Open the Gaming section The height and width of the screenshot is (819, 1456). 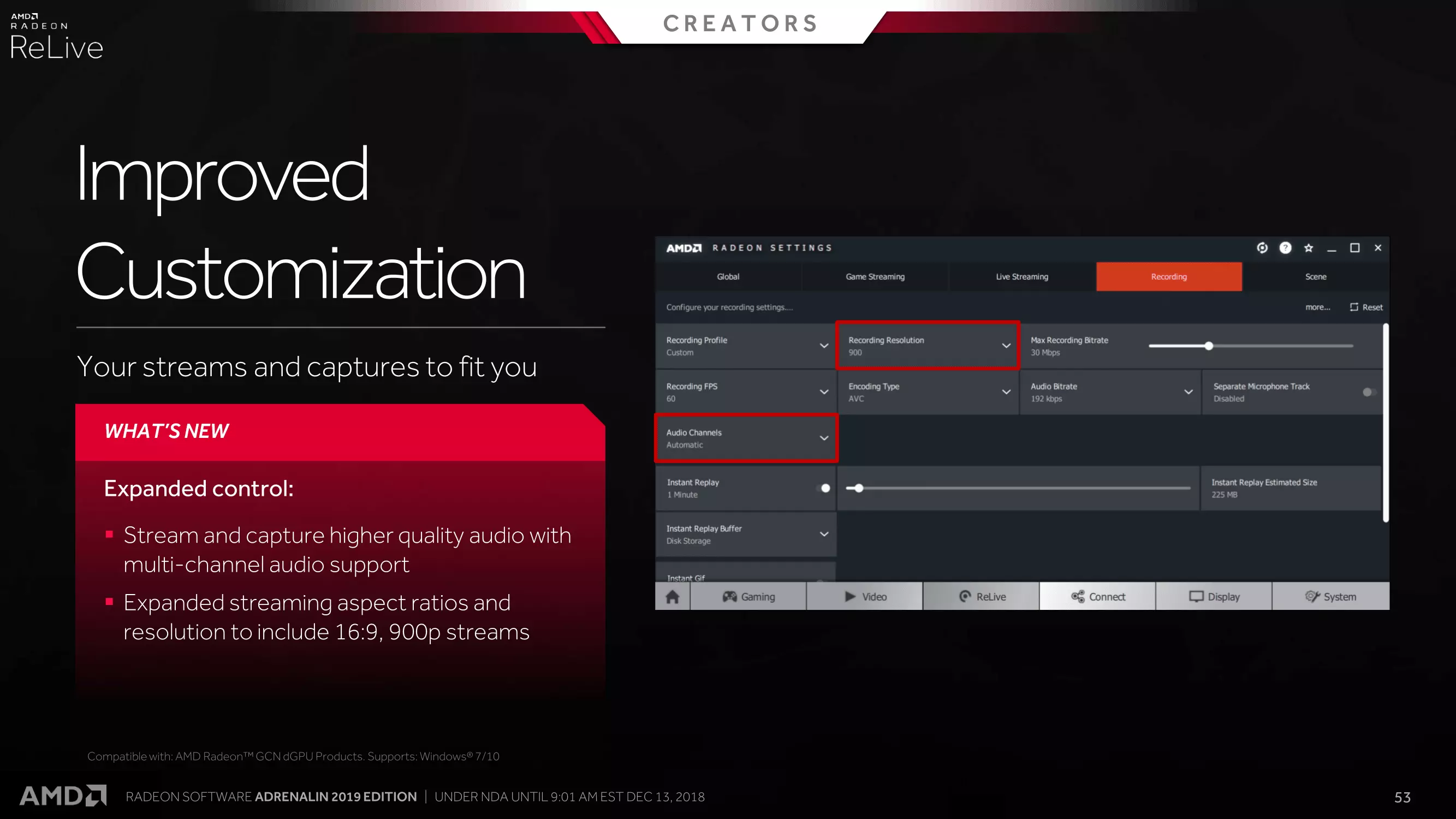(748, 597)
